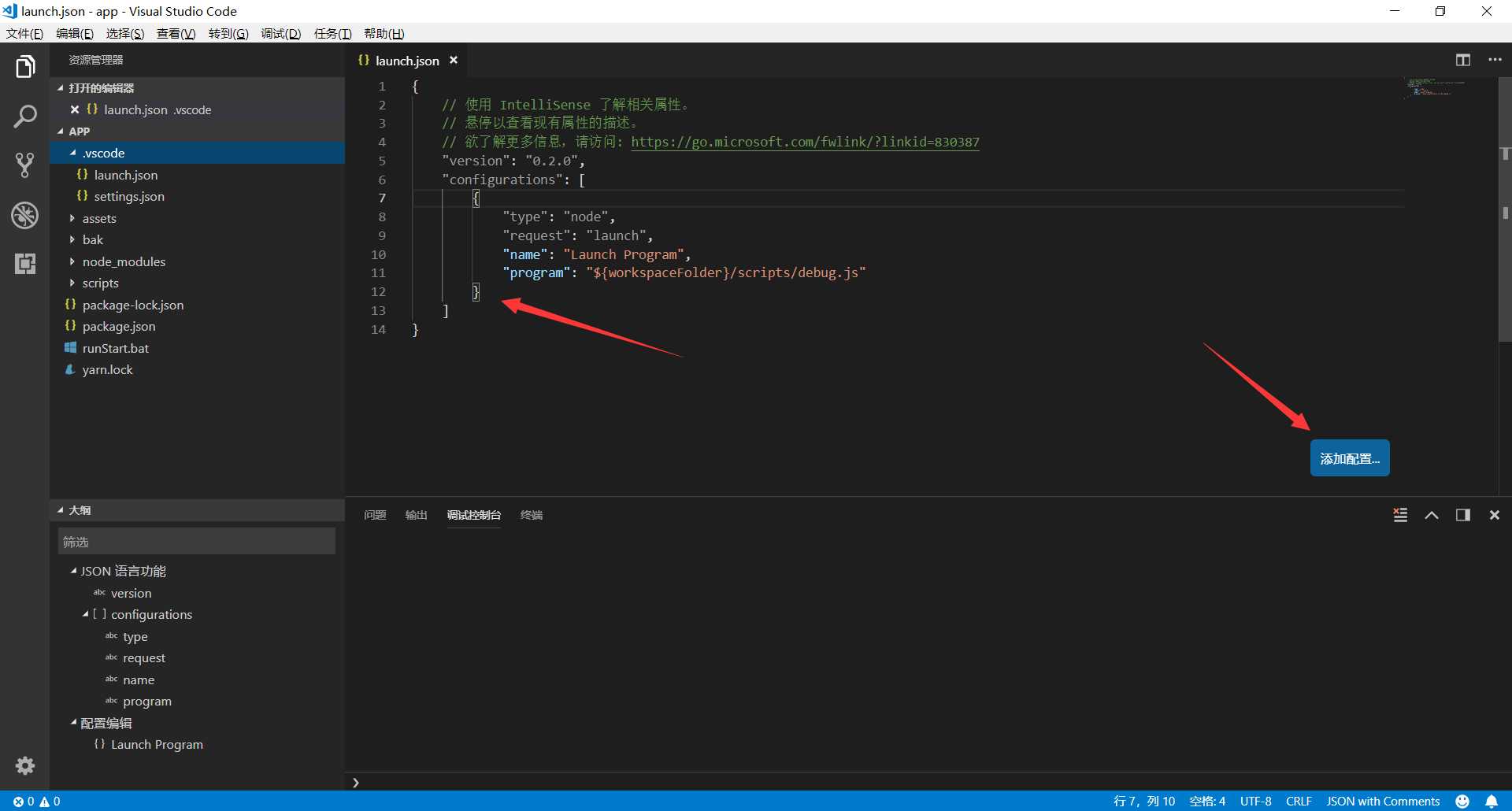This screenshot has height=811, width=1512.
Task: Change UTF-8 file encoding
Action: [x=1256, y=801]
